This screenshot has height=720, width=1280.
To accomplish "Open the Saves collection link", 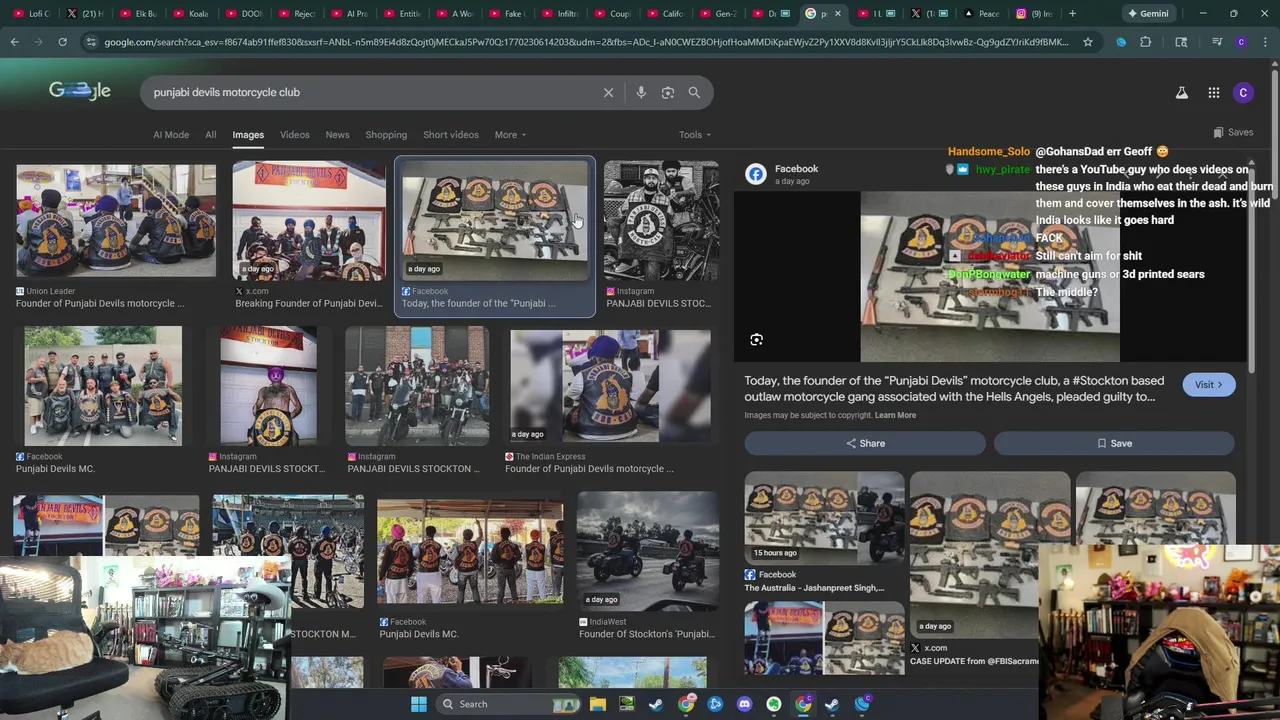I will pyautogui.click(x=1233, y=132).
